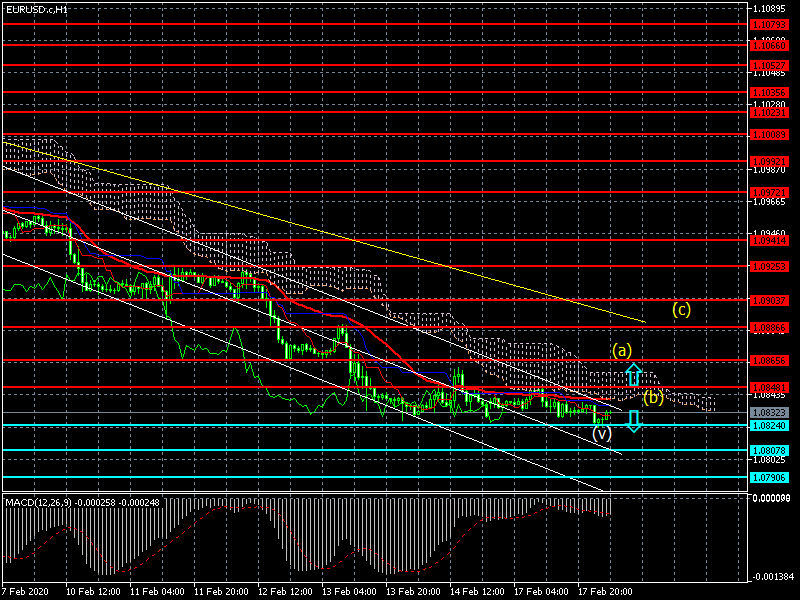Click the 10 Feb 12:00 time label
Screen dimensions: 800x600
(x=93, y=591)
